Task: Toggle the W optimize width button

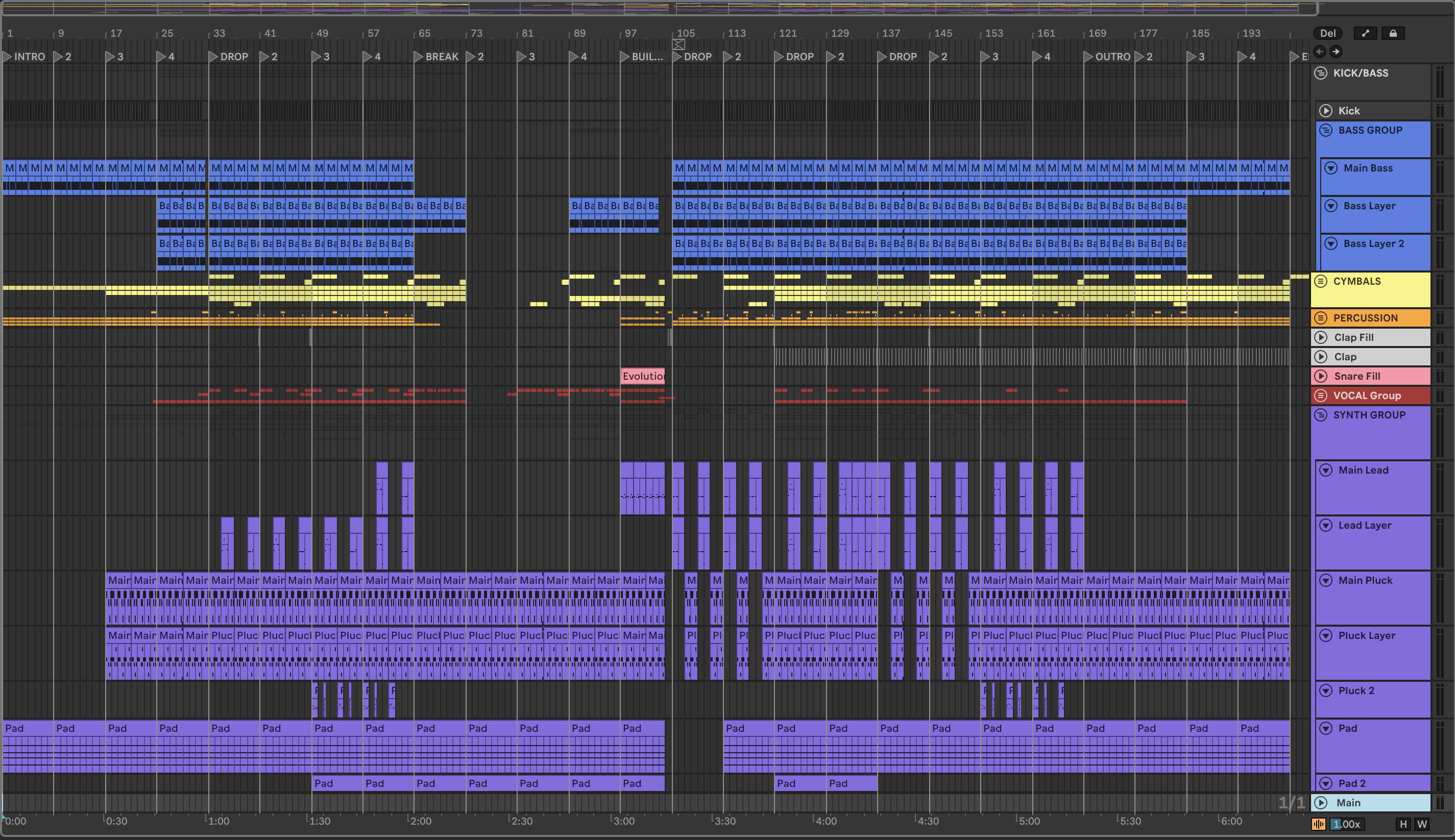Action: tap(1421, 824)
